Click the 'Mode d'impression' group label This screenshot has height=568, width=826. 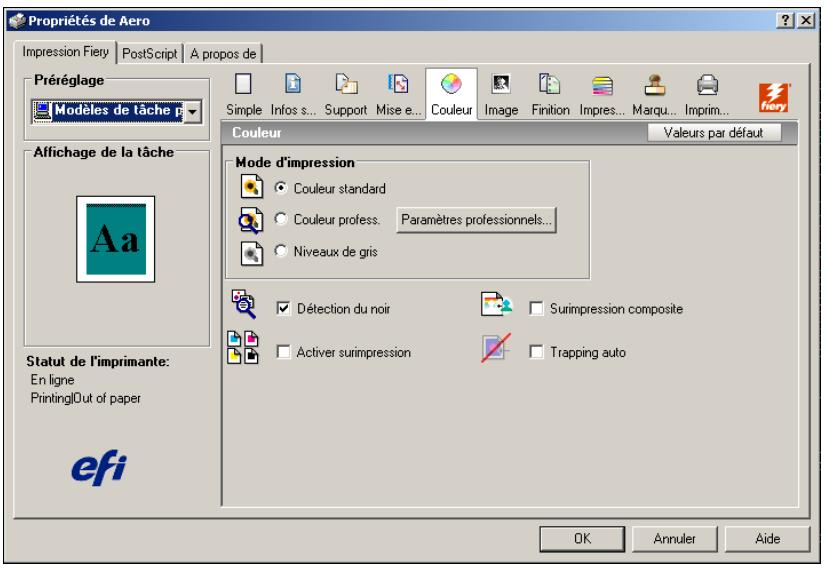pyautogui.click(x=294, y=162)
